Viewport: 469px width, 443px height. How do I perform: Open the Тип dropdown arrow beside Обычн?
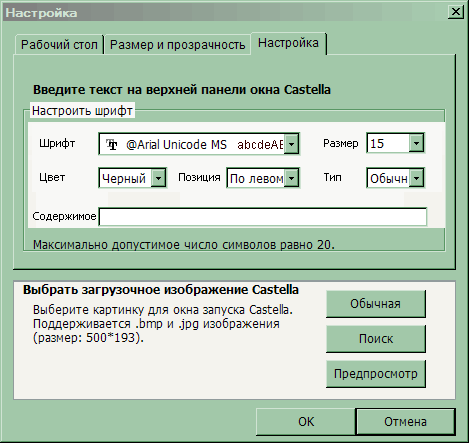417,178
